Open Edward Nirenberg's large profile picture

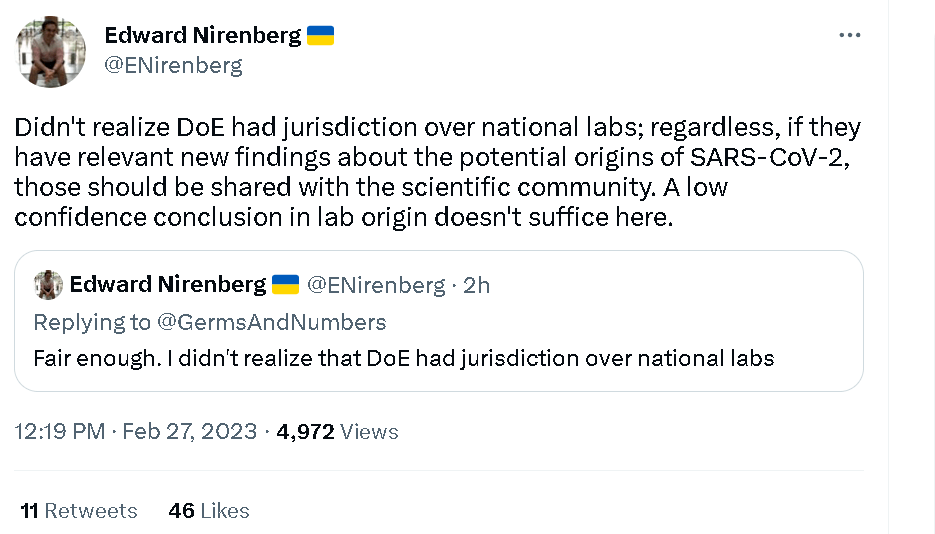51,52
